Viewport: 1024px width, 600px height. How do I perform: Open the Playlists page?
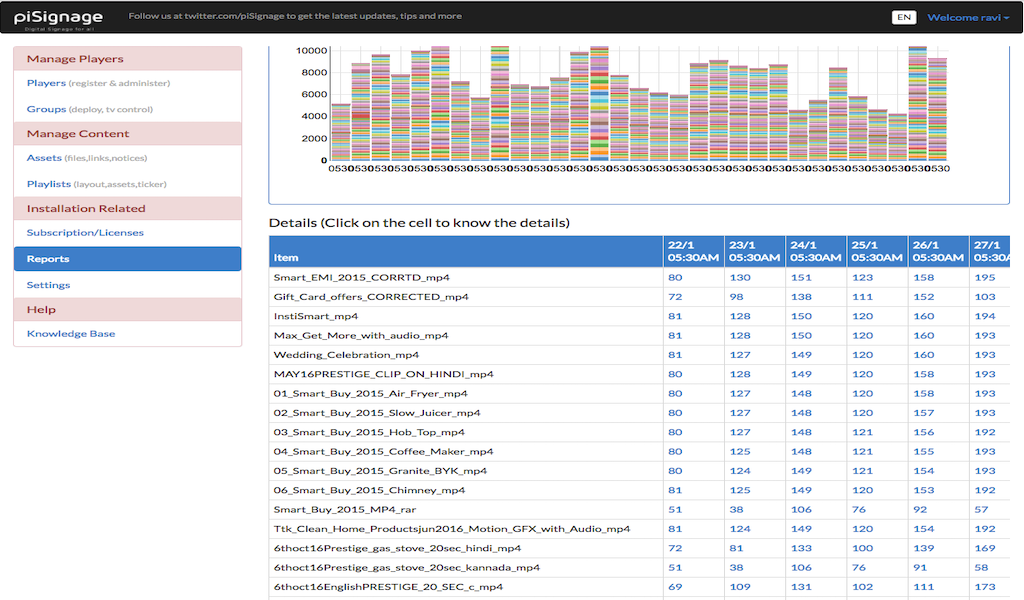tap(48, 184)
